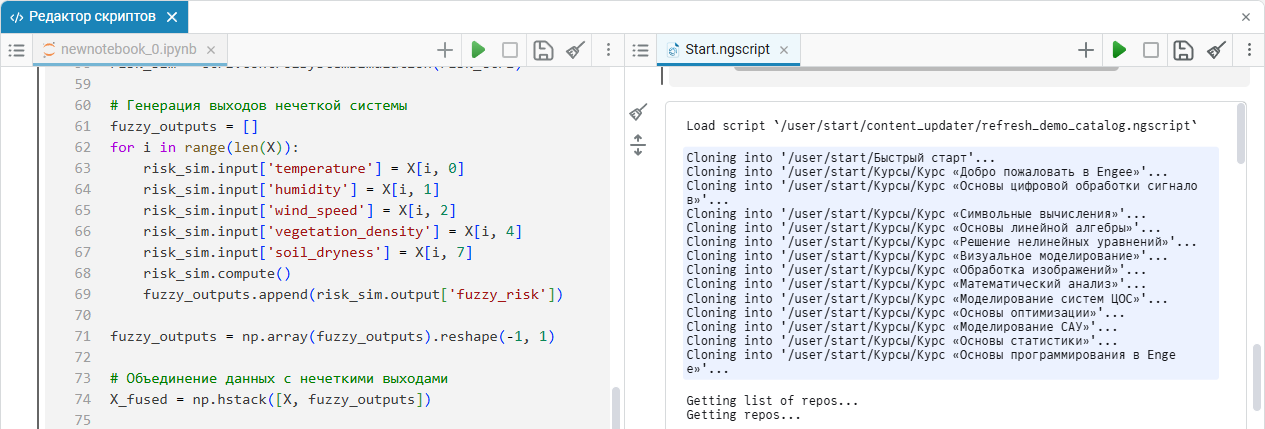Add new cell in Start.ngscript toolbar
The width and height of the screenshot is (1265, 429).
[x=1086, y=49]
